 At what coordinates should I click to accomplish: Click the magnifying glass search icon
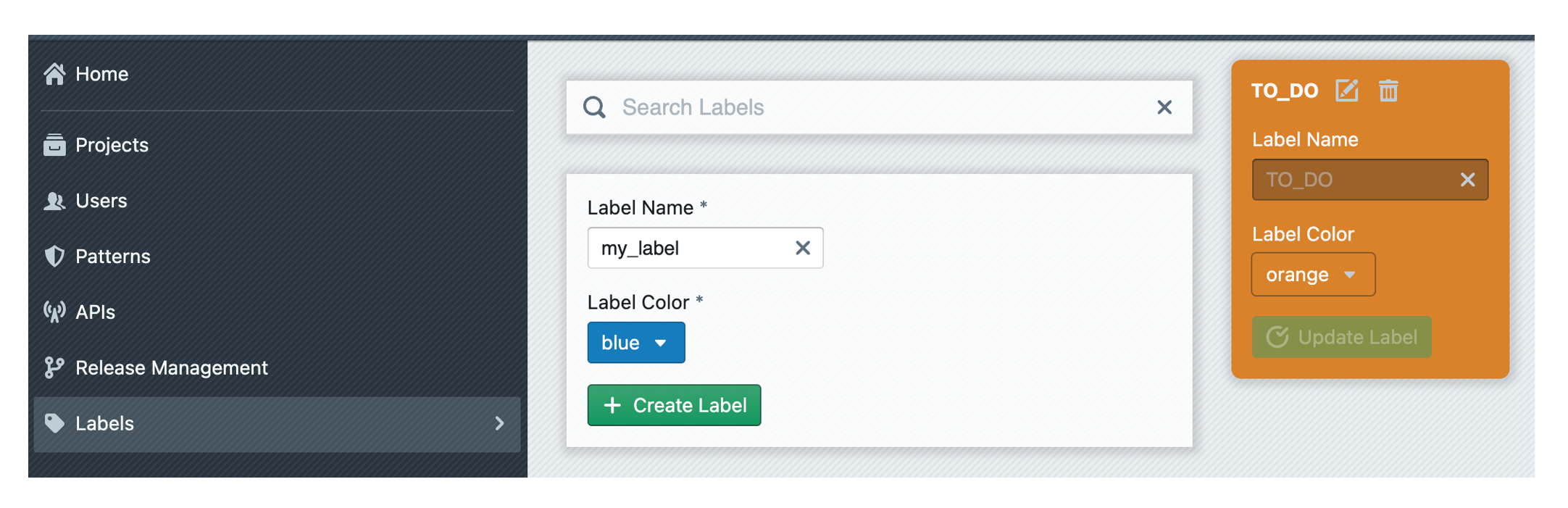(594, 107)
